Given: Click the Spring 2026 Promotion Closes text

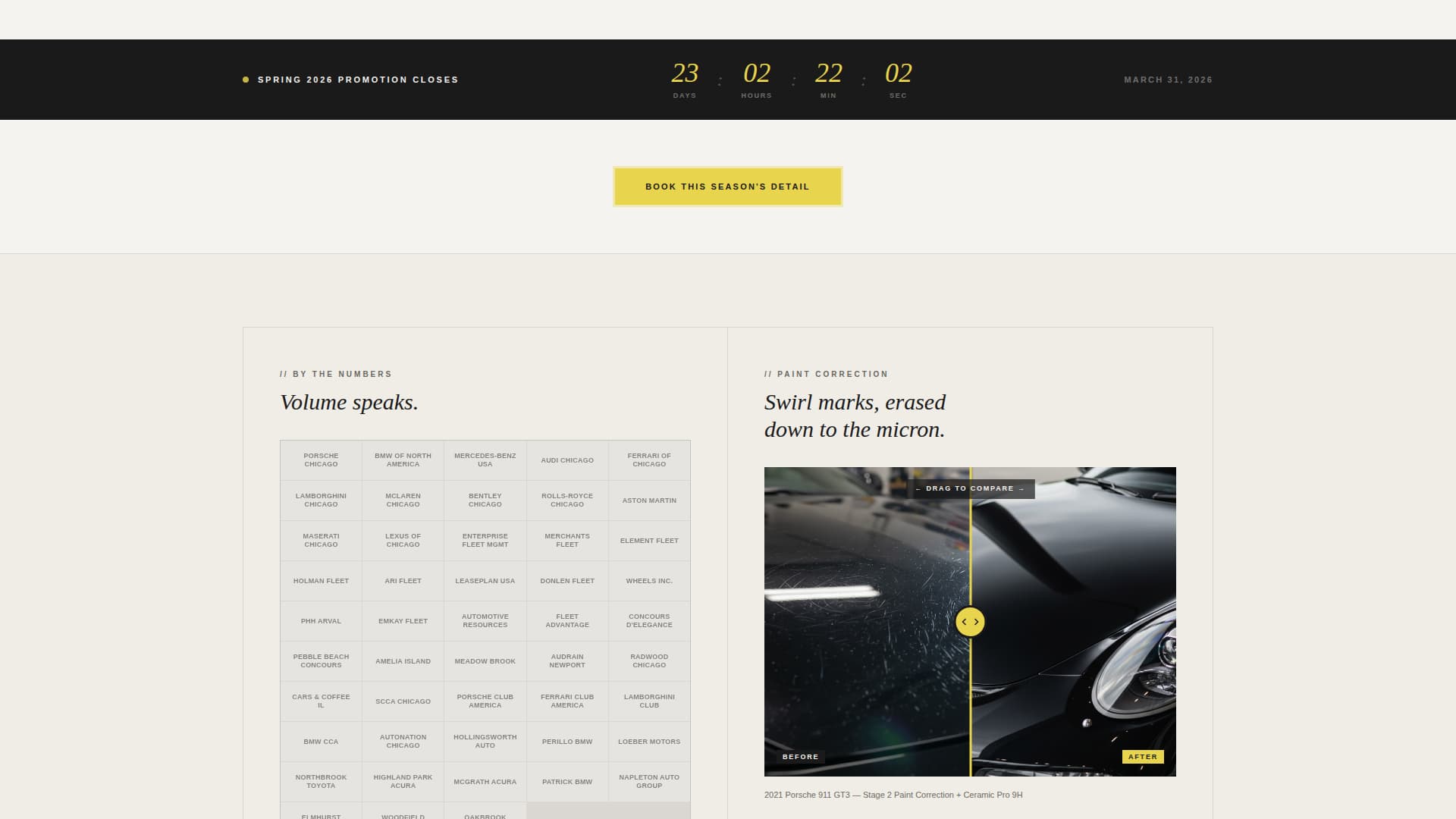Looking at the screenshot, I should coord(358,80).
